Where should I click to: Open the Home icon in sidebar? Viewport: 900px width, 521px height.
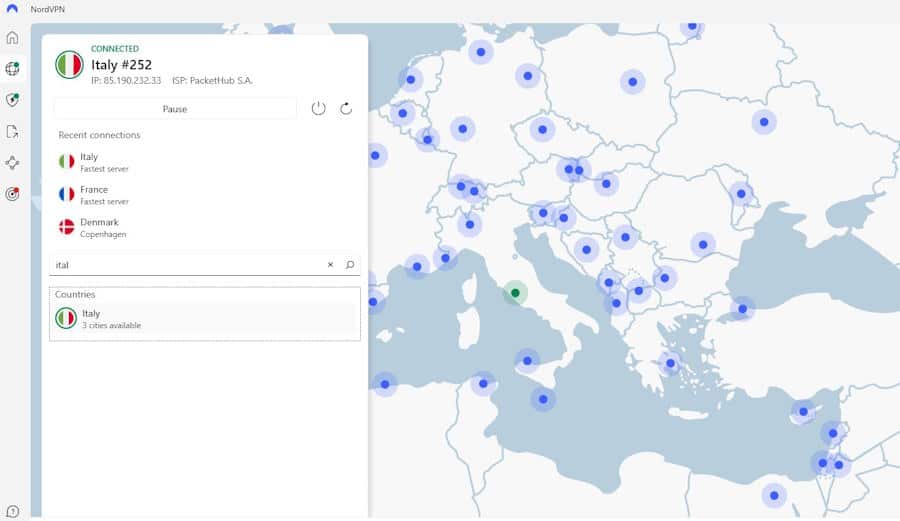[x=12, y=38]
